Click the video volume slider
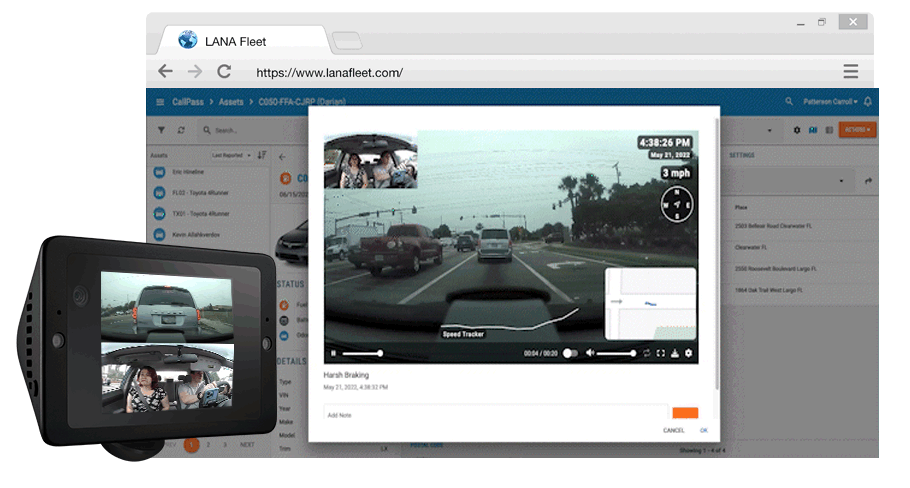Viewport: 910px width, 488px height. [616, 353]
